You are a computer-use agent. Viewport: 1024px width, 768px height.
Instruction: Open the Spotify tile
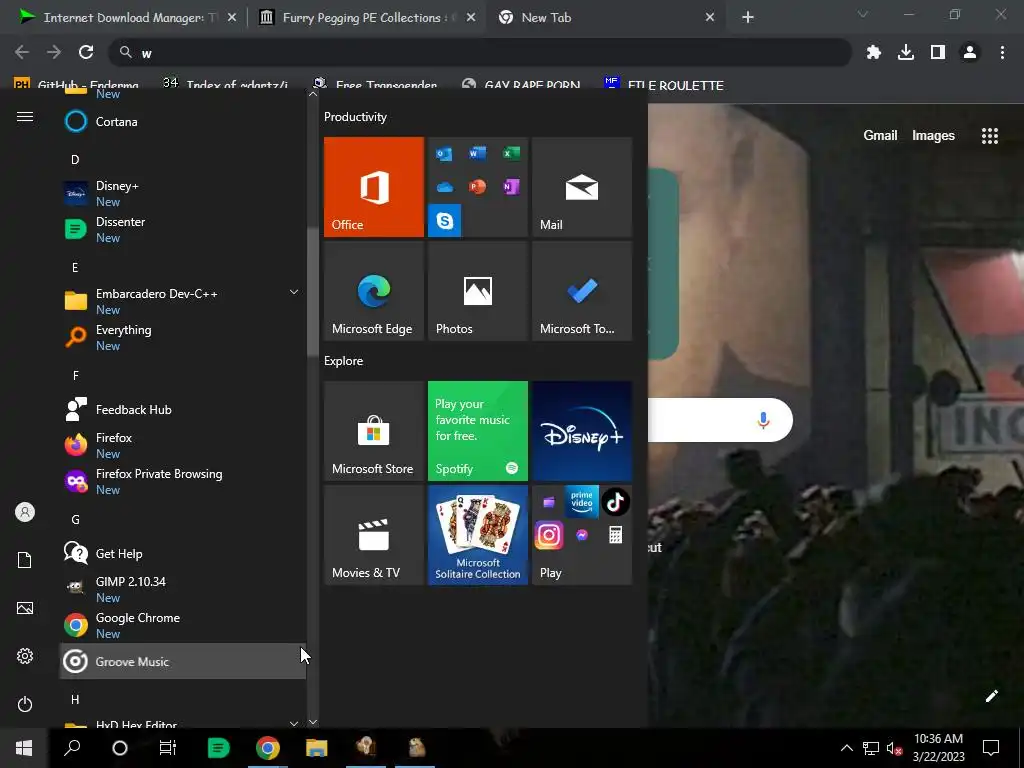coord(477,431)
